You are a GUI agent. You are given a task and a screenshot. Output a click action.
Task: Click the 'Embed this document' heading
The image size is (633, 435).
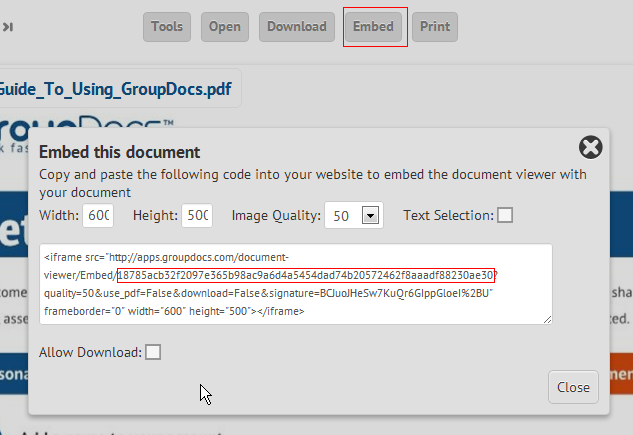coord(119,152)
